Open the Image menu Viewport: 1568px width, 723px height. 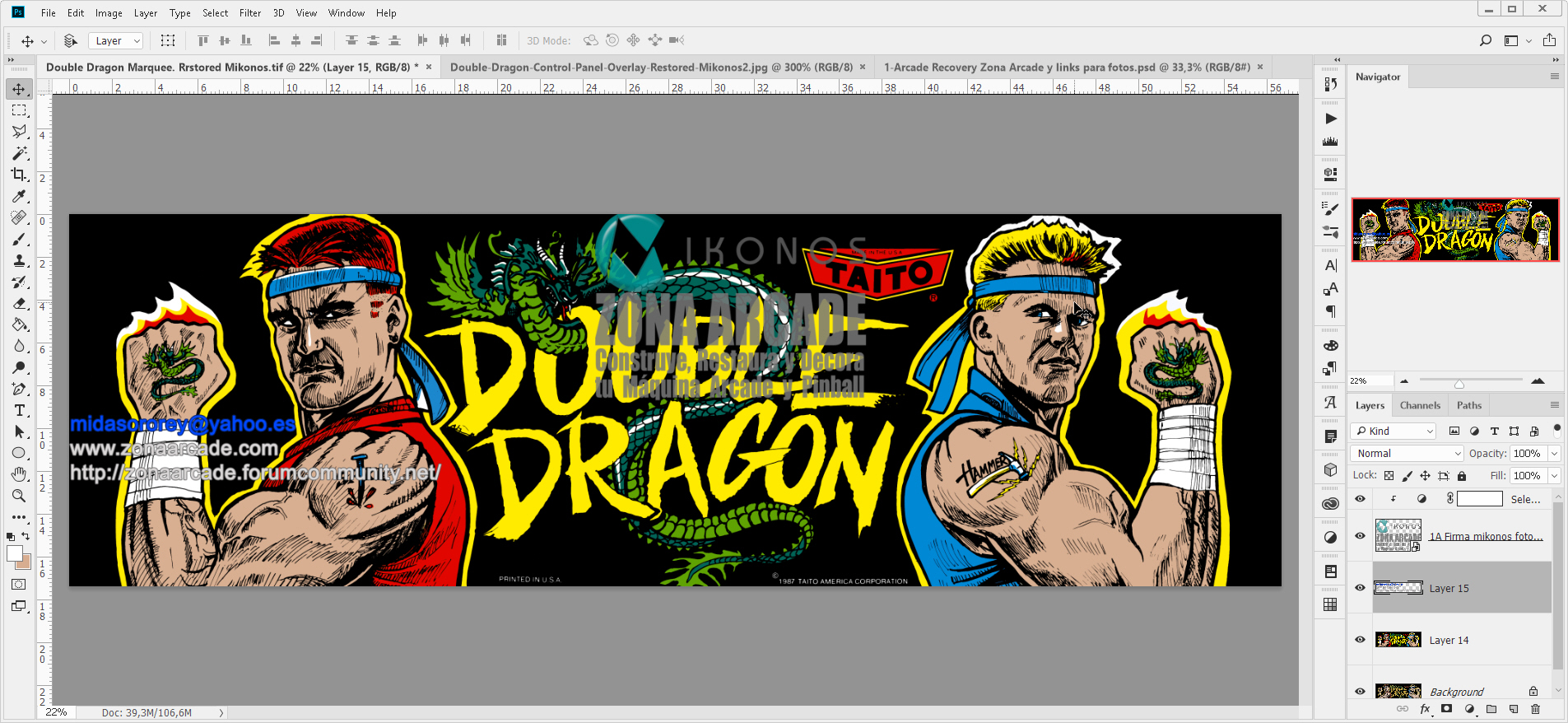[109, 13]
